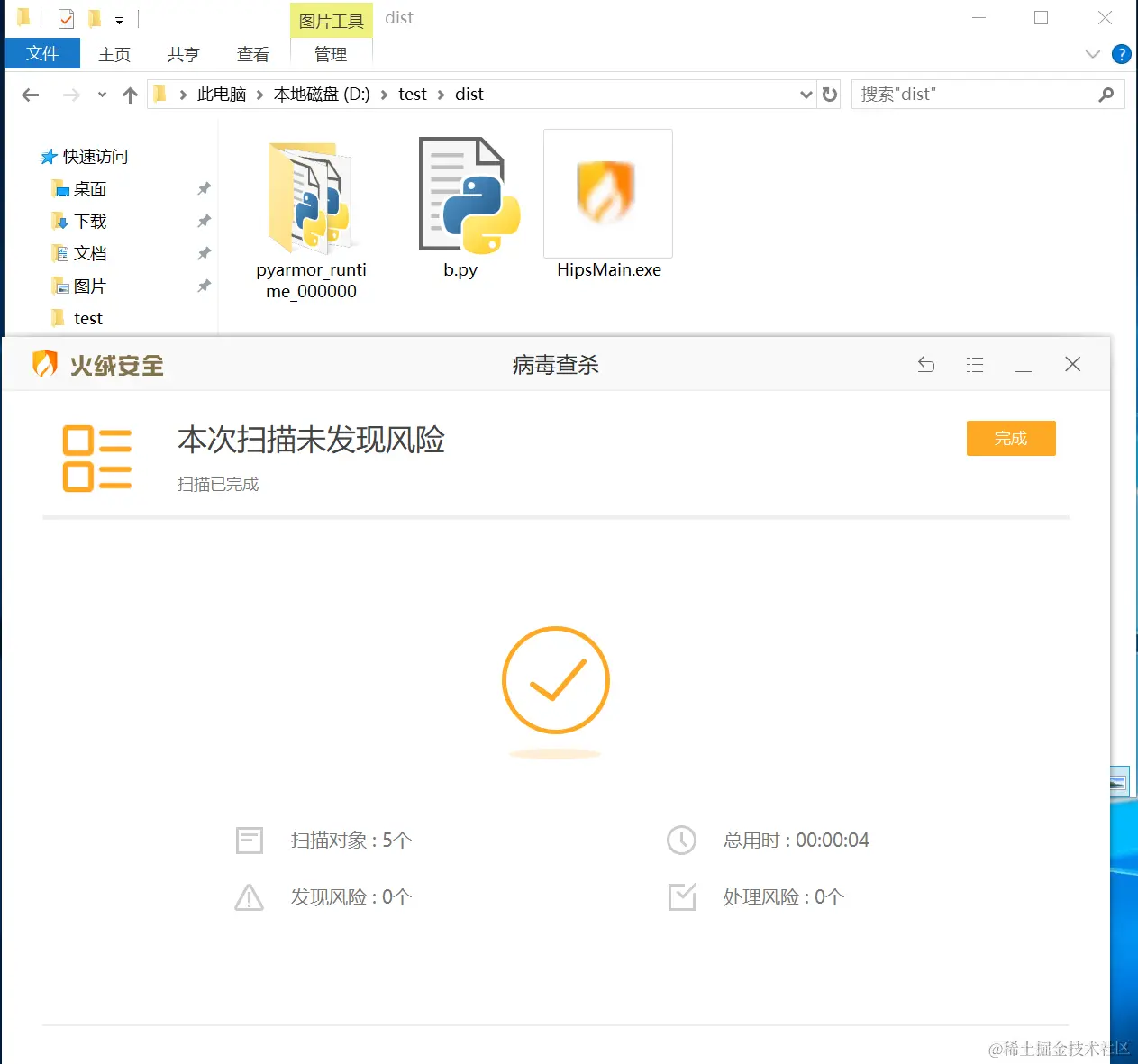Open 桌面 in quick access
The width and height of the screenshot is (1138, 1064).
pos(79,189)
